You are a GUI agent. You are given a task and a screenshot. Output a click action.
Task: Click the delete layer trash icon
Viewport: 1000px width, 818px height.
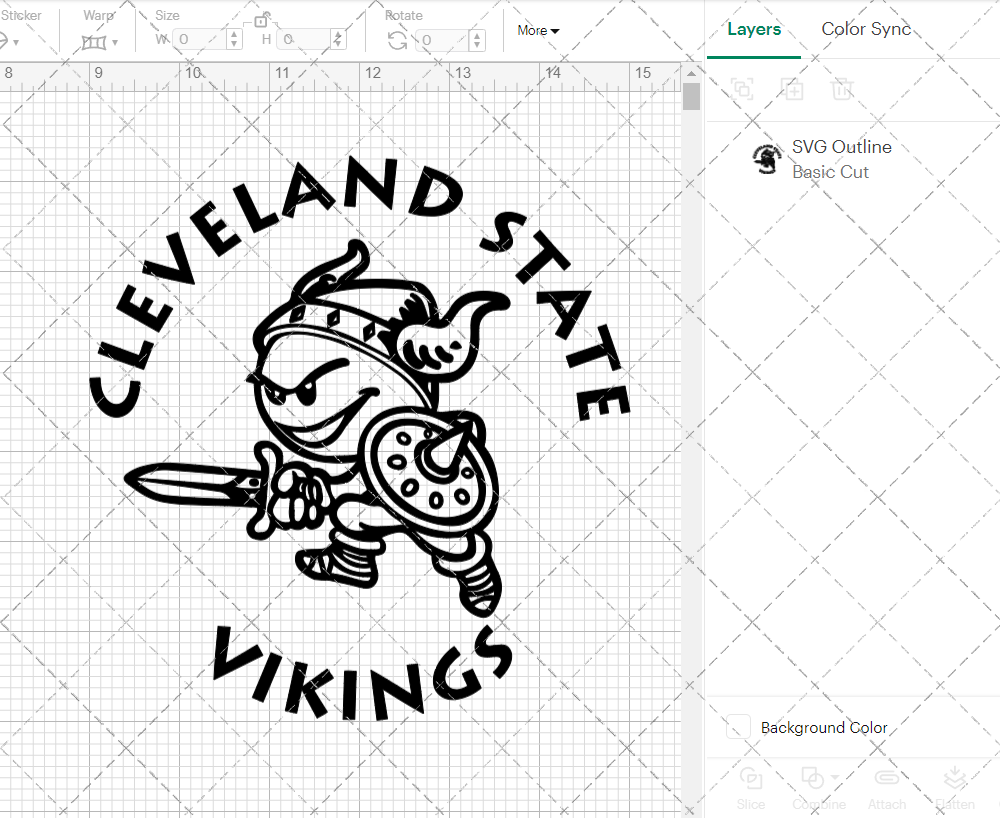[x=843, y=89]
